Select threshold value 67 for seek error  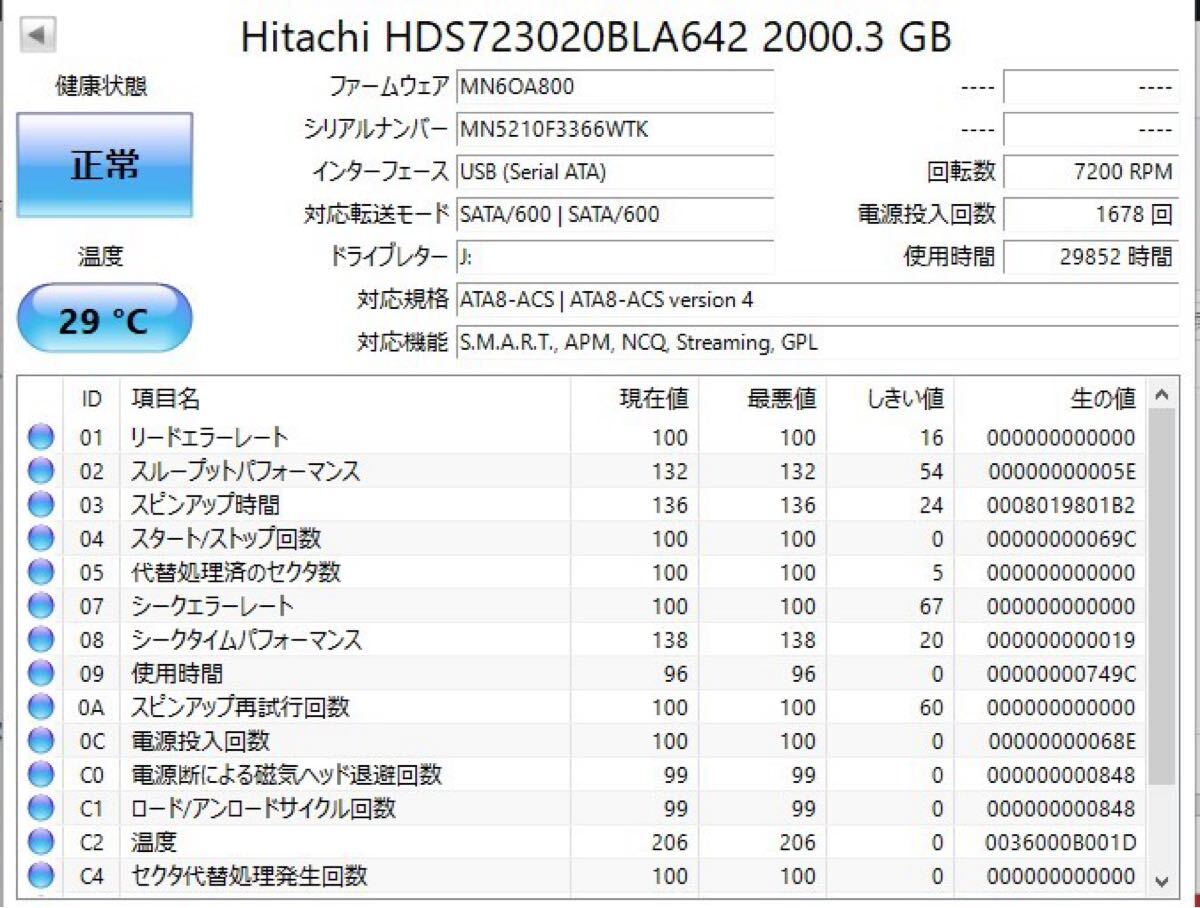pos(931,606)
